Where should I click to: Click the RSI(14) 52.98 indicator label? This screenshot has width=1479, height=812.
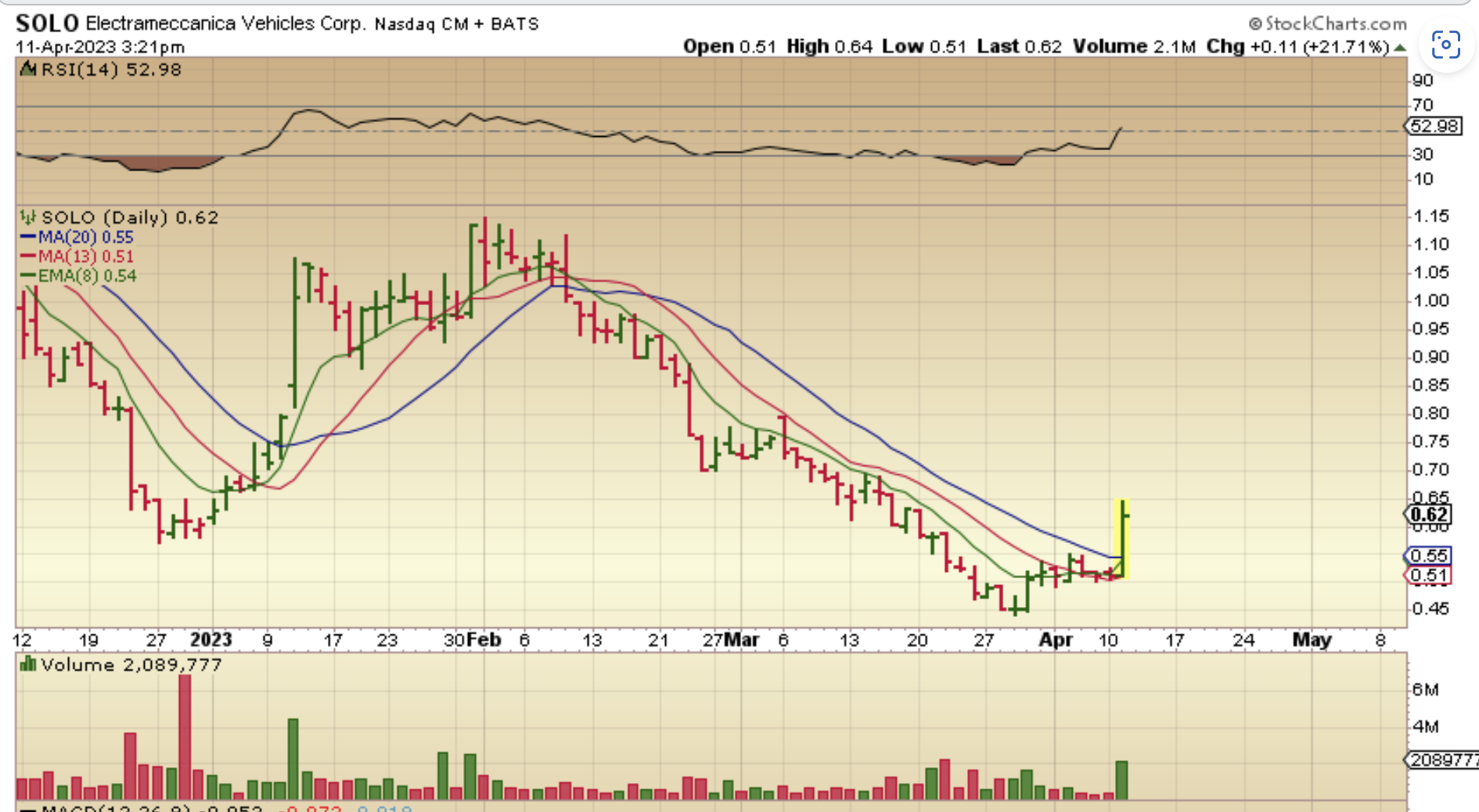pyautogui.click(x=111, y=70)
